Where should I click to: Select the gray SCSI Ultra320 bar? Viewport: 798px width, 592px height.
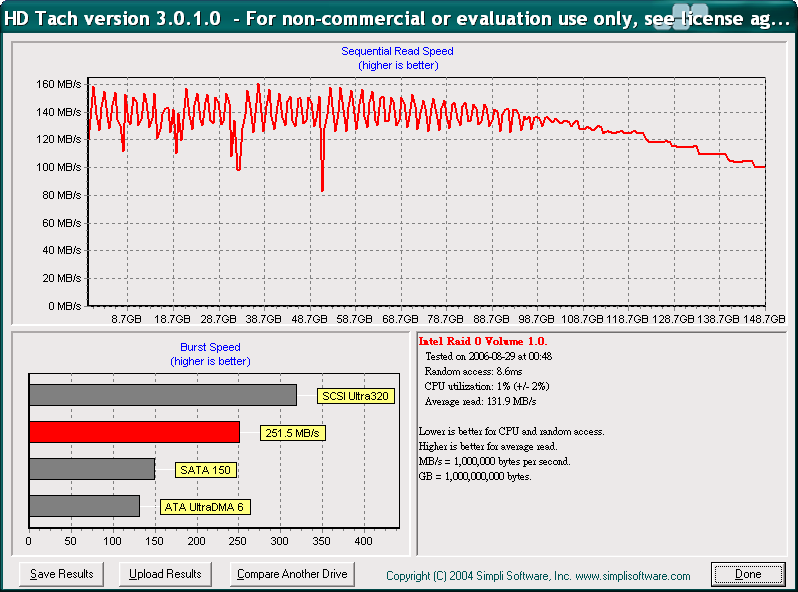point(162,395)
